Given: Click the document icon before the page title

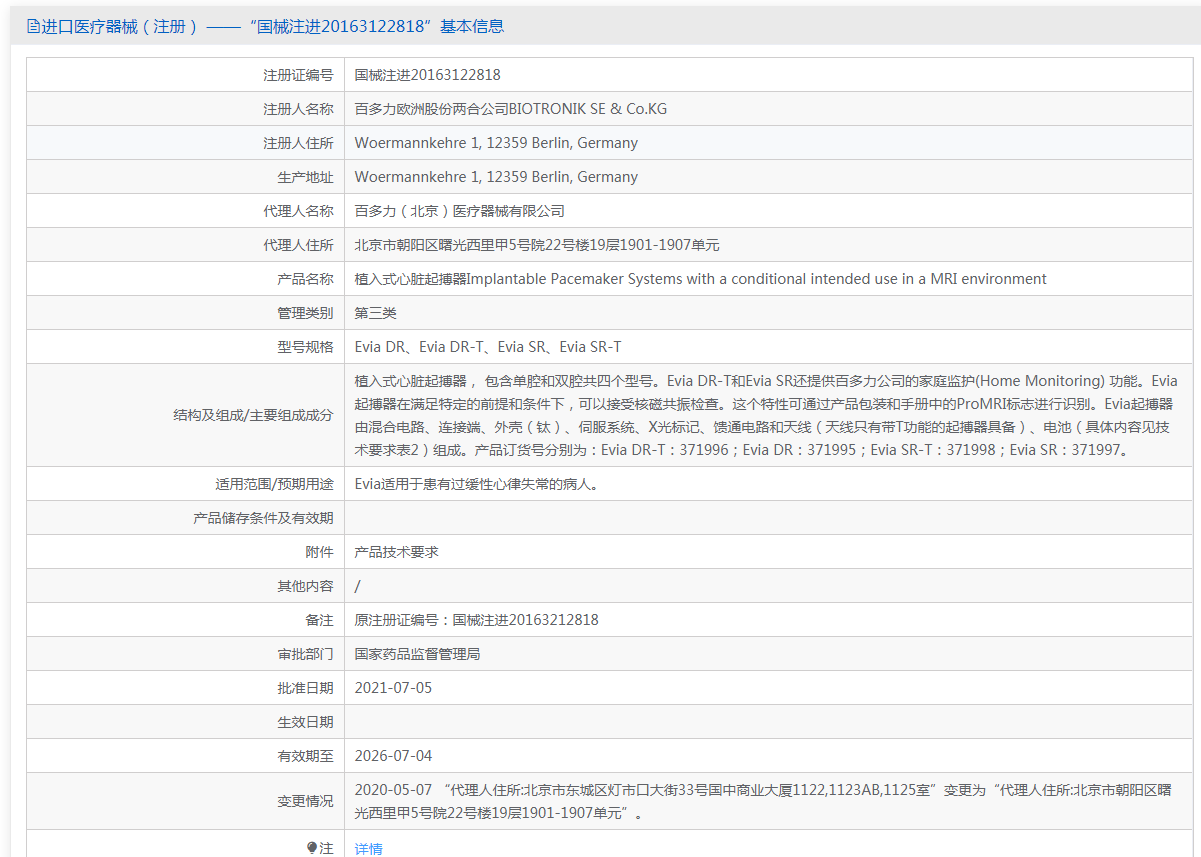Looking at the screenshot, I should [x=33, y=27].
